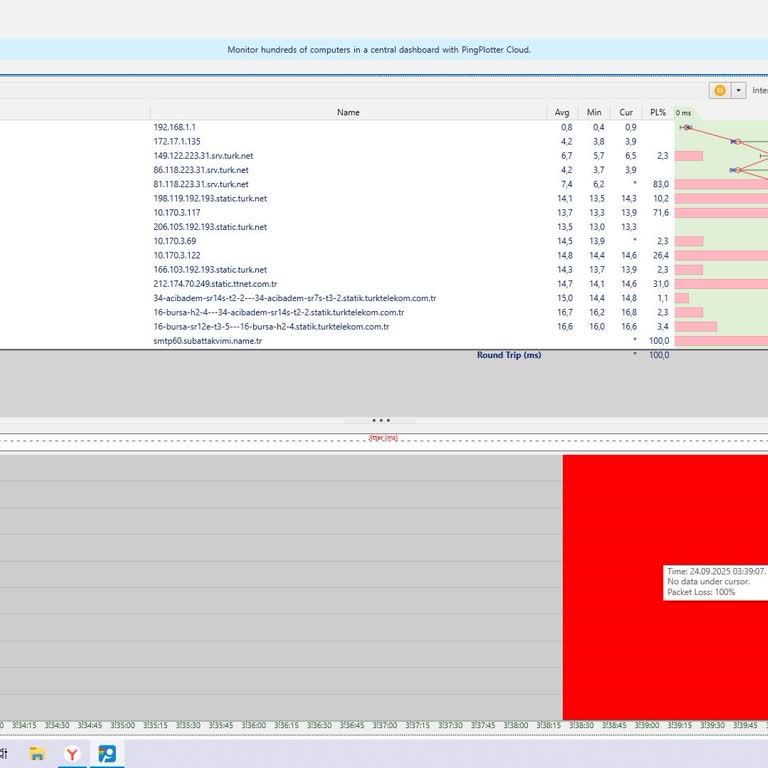768x768 pixels.
Task: Open the dropdown arrow beside pause button
Action: [x=739, y=90]
